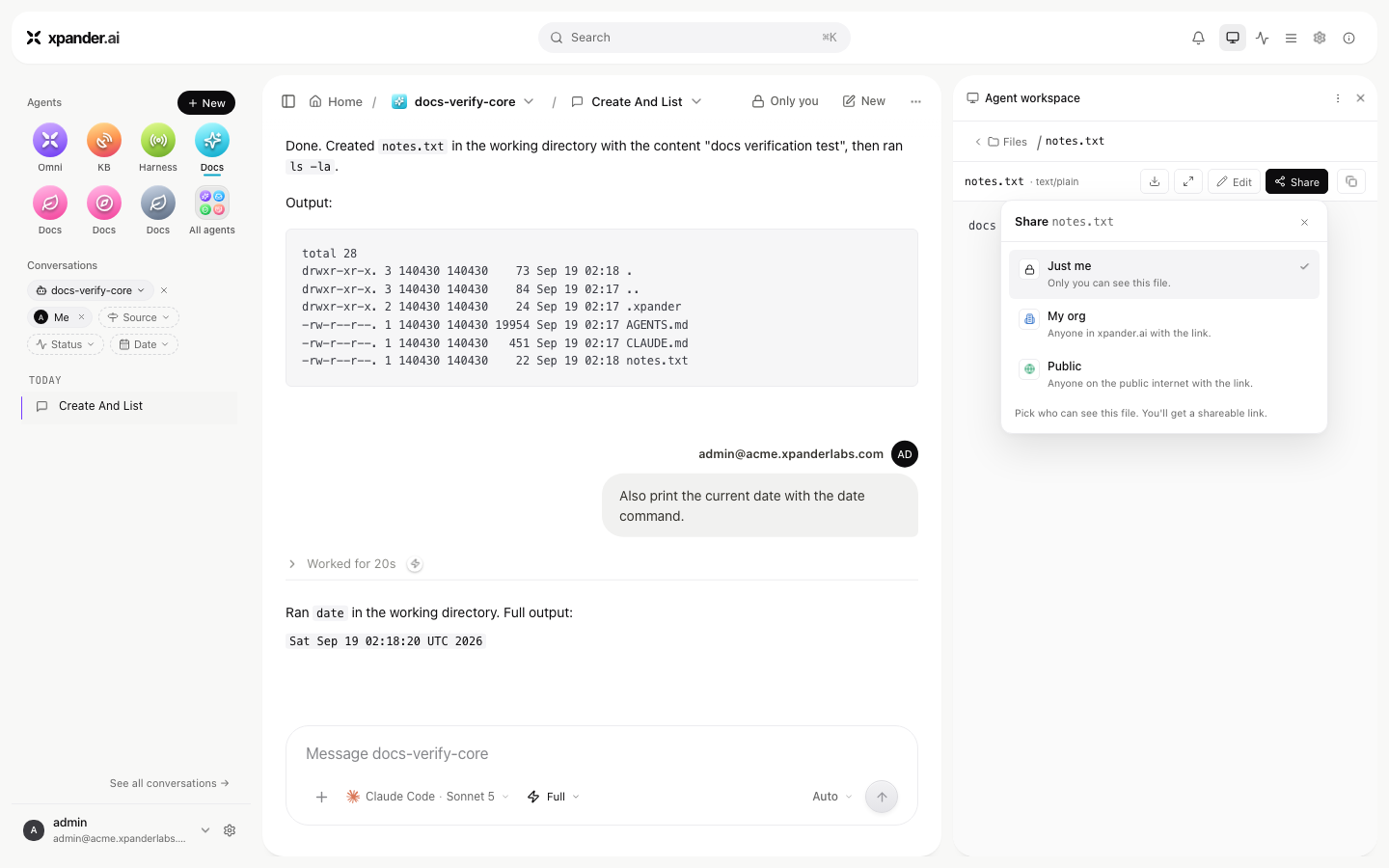
Task: Focus Message docs-verify-core input
Action: 602,754
